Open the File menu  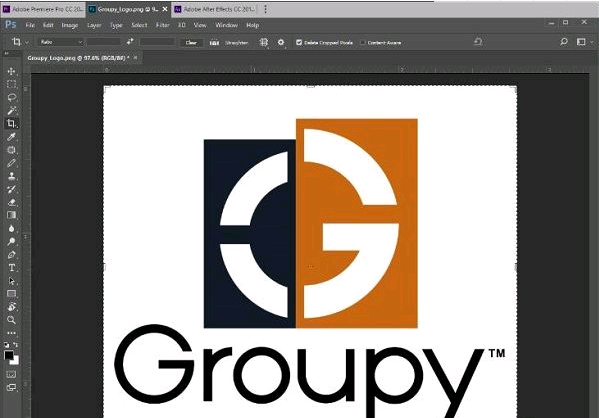(30, 25)
